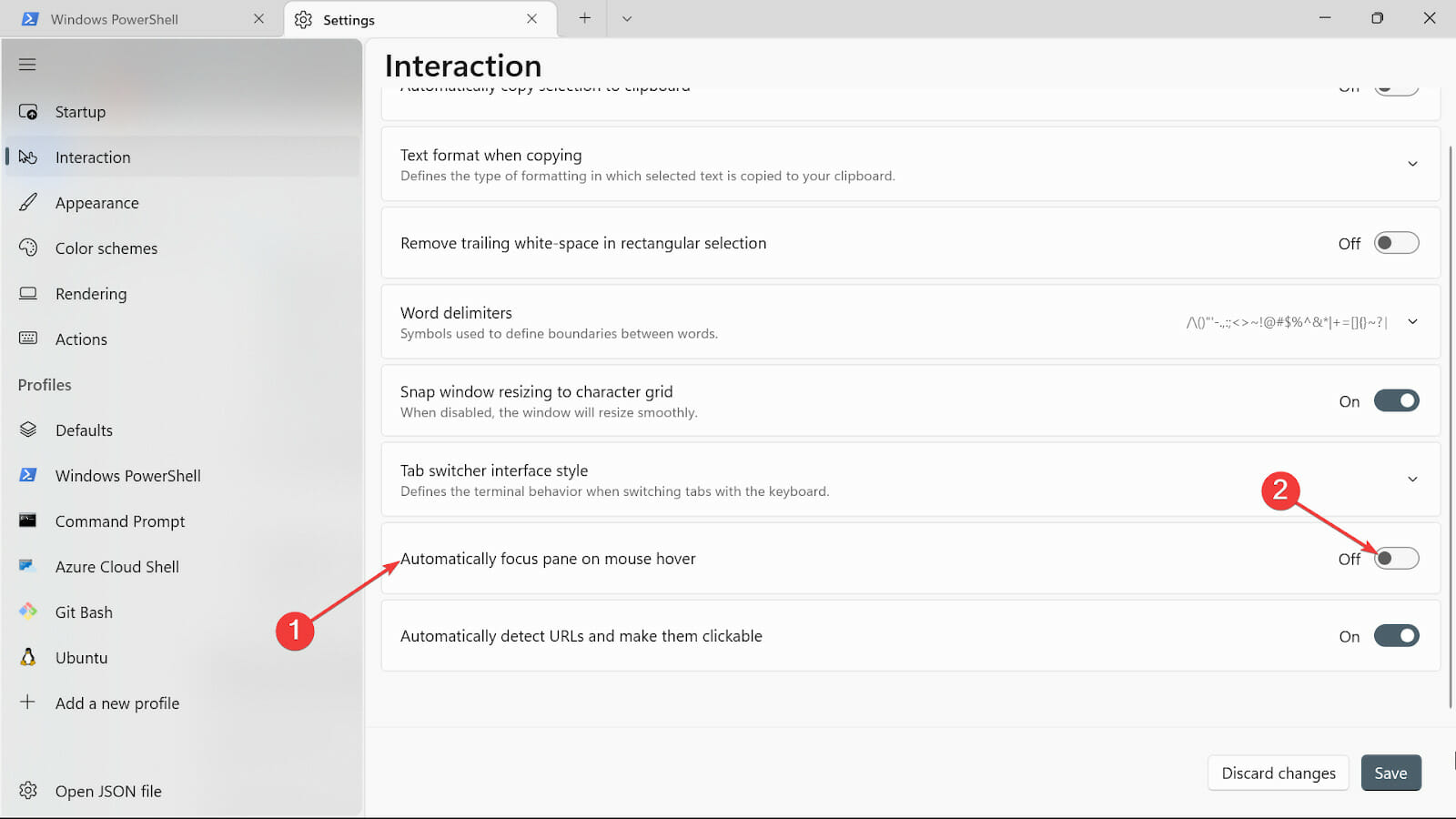This screenshot has height=819, width=1456.
Task: Click the Interaction cursor icon
Action: (28, 157)
